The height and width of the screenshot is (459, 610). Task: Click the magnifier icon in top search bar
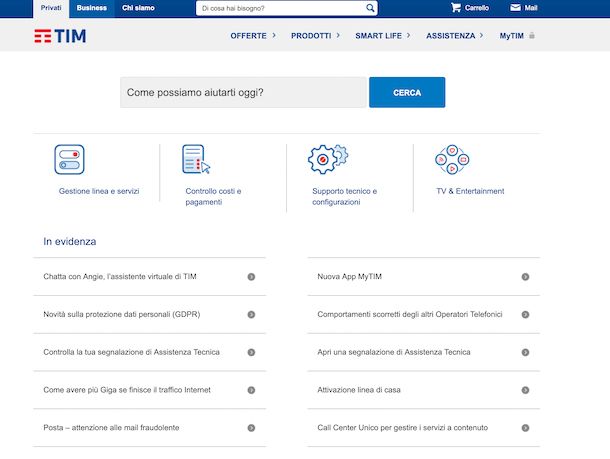370,8
